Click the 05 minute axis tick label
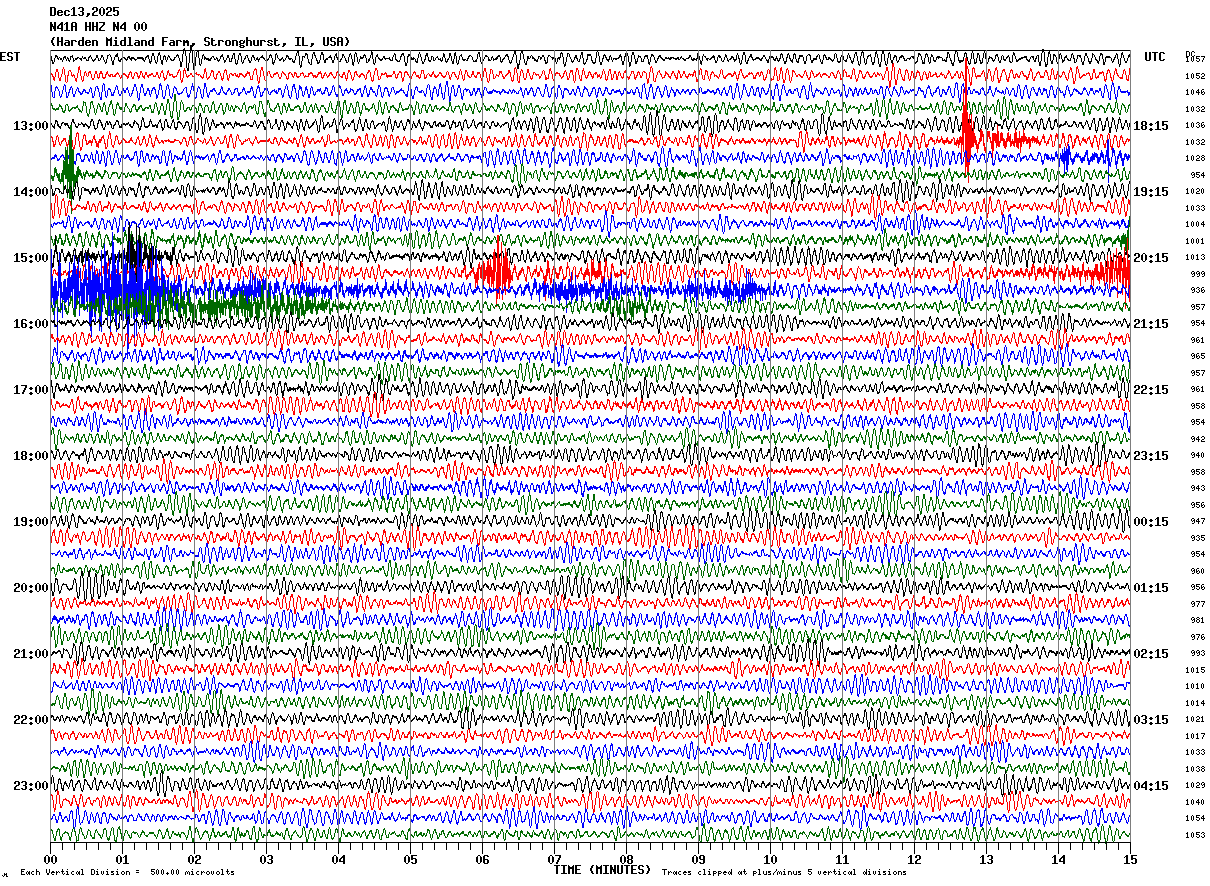 pyautogui.click(x=410, y=859)
